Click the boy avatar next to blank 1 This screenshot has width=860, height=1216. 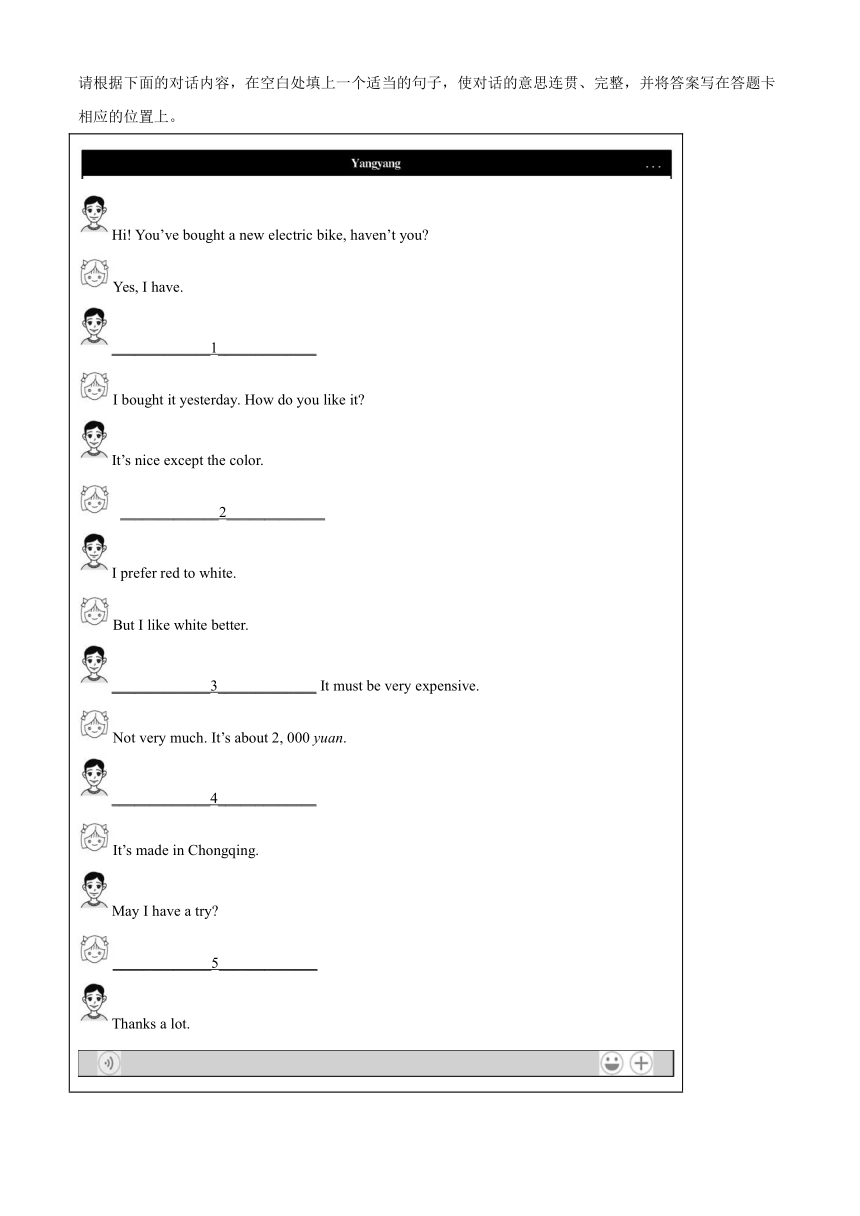[x=94, y=326]
